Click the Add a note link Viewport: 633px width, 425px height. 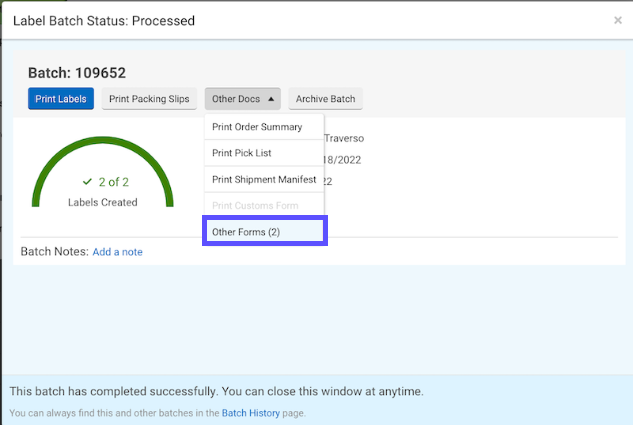[117, 252]
